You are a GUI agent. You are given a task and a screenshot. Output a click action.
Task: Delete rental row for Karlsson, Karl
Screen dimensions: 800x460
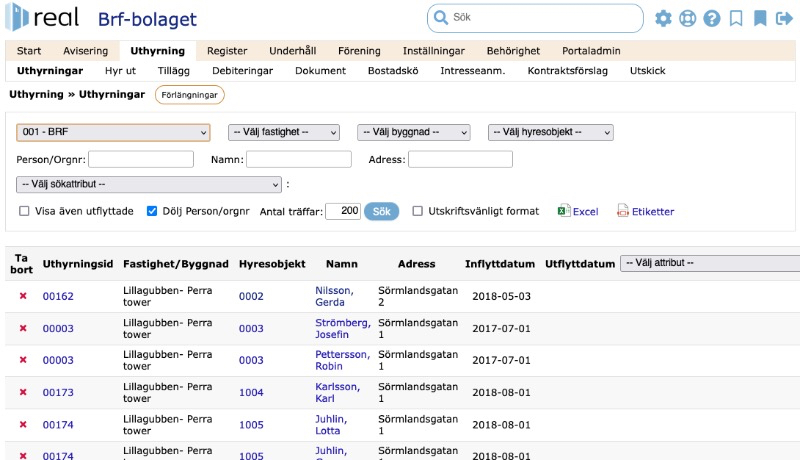pos(23,392)
